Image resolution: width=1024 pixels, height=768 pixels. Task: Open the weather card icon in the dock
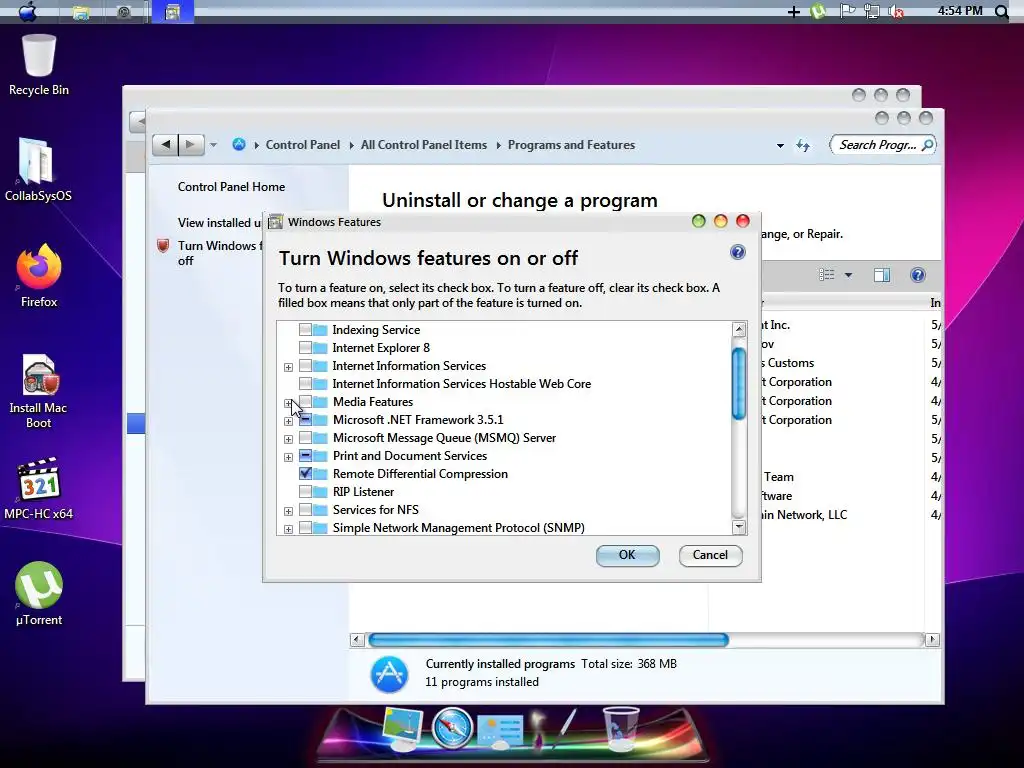(500, 730)
